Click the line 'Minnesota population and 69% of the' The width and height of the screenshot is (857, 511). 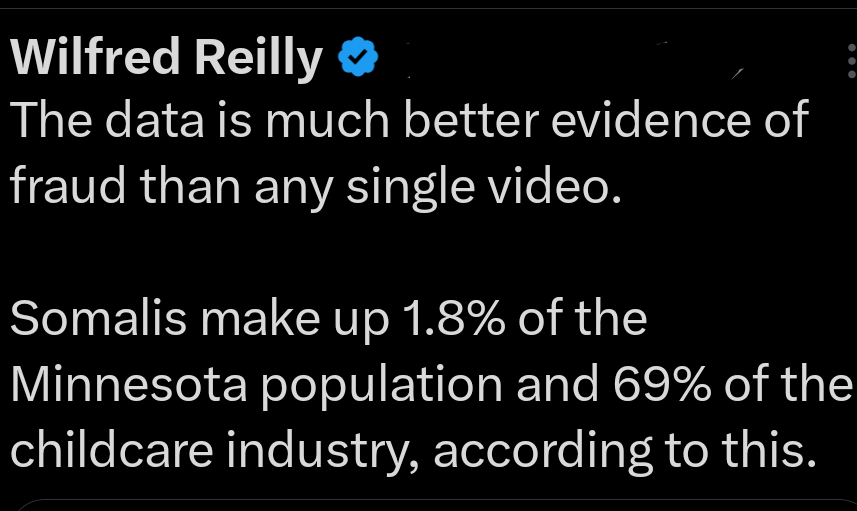click(430, 385)
